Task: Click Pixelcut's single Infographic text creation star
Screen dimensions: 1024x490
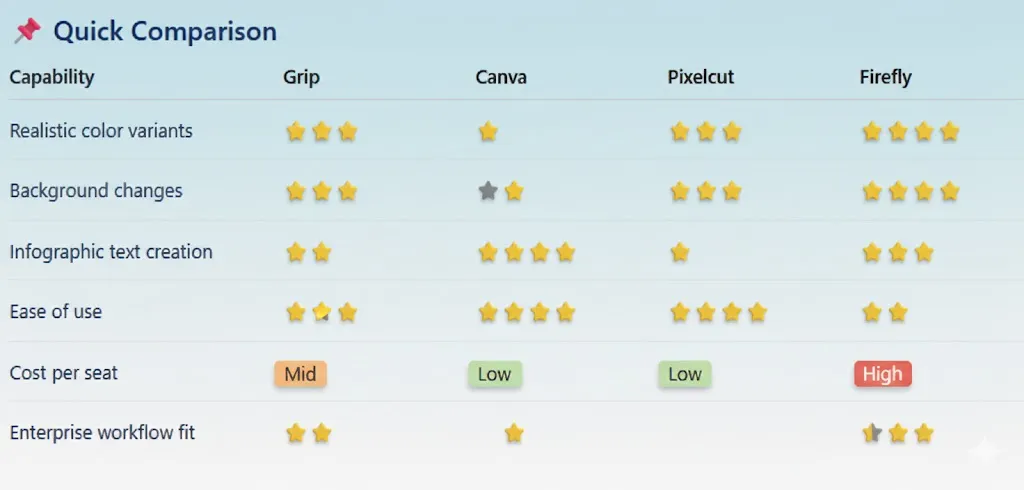Action: [680, 252]
